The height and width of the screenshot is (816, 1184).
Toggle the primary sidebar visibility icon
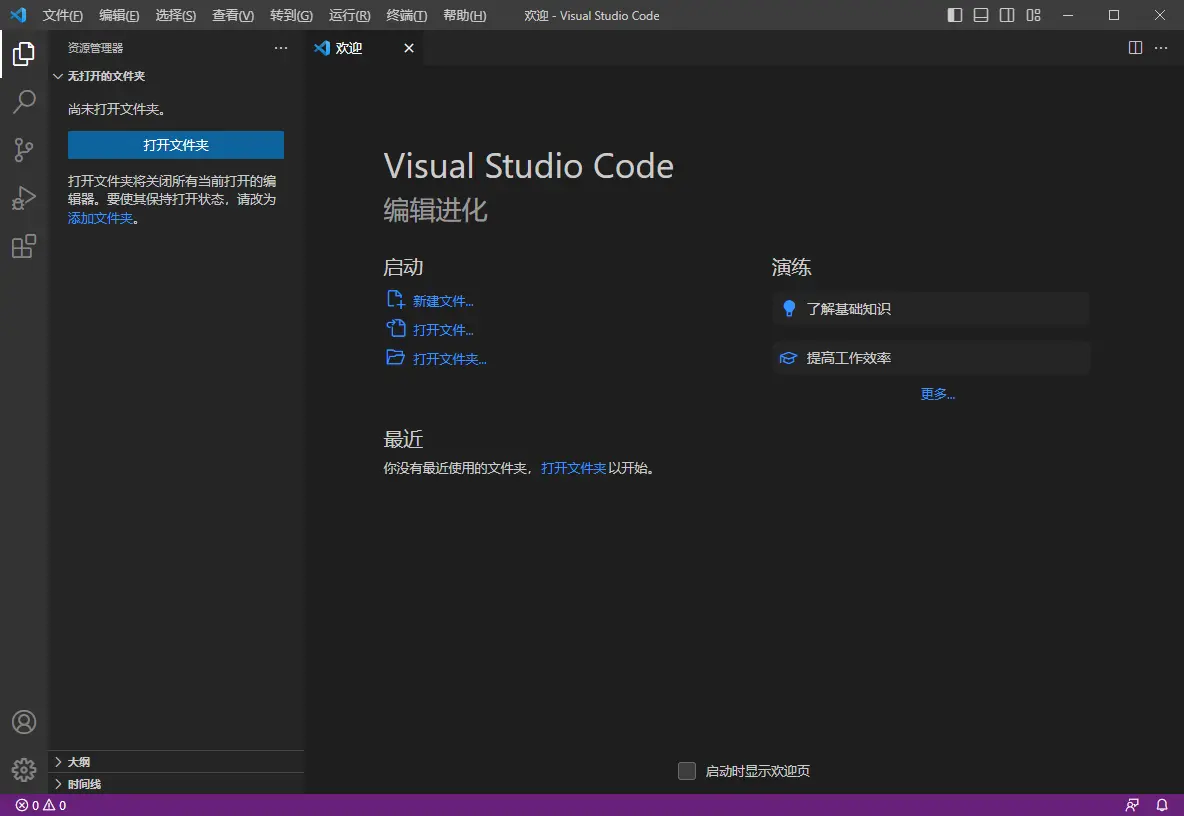pos(955,15)
